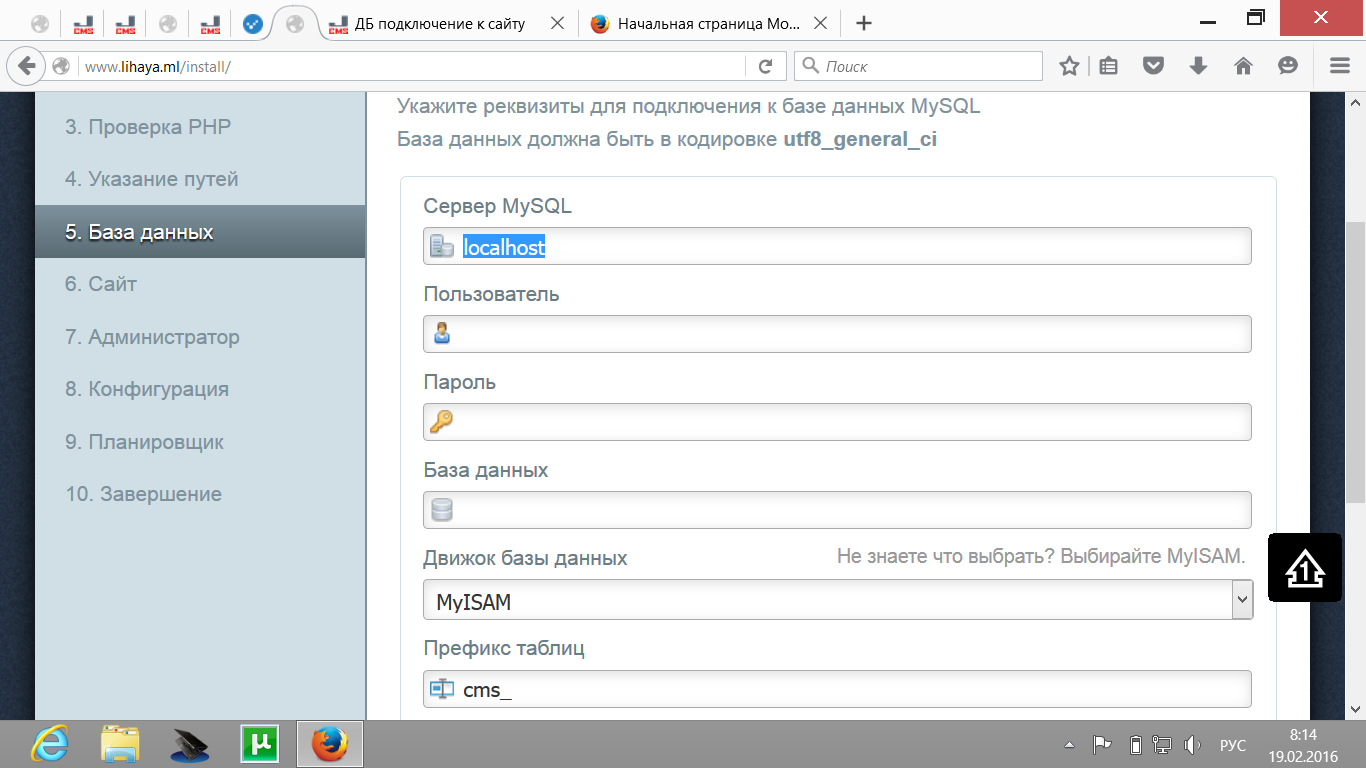The image size is (1366, 768).
Task: Open File Explorer from the taskbar
Action: 120,745
